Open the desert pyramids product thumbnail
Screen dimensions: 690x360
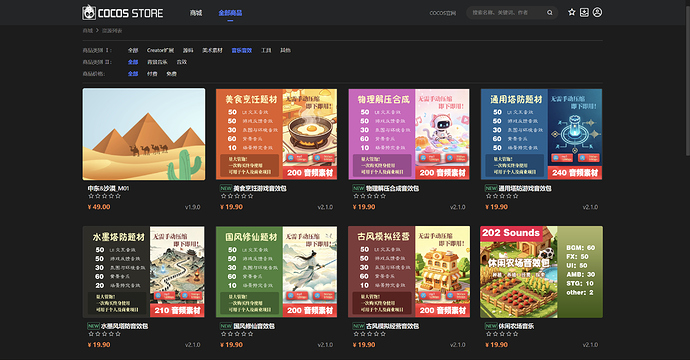click(x=144, y=134)
